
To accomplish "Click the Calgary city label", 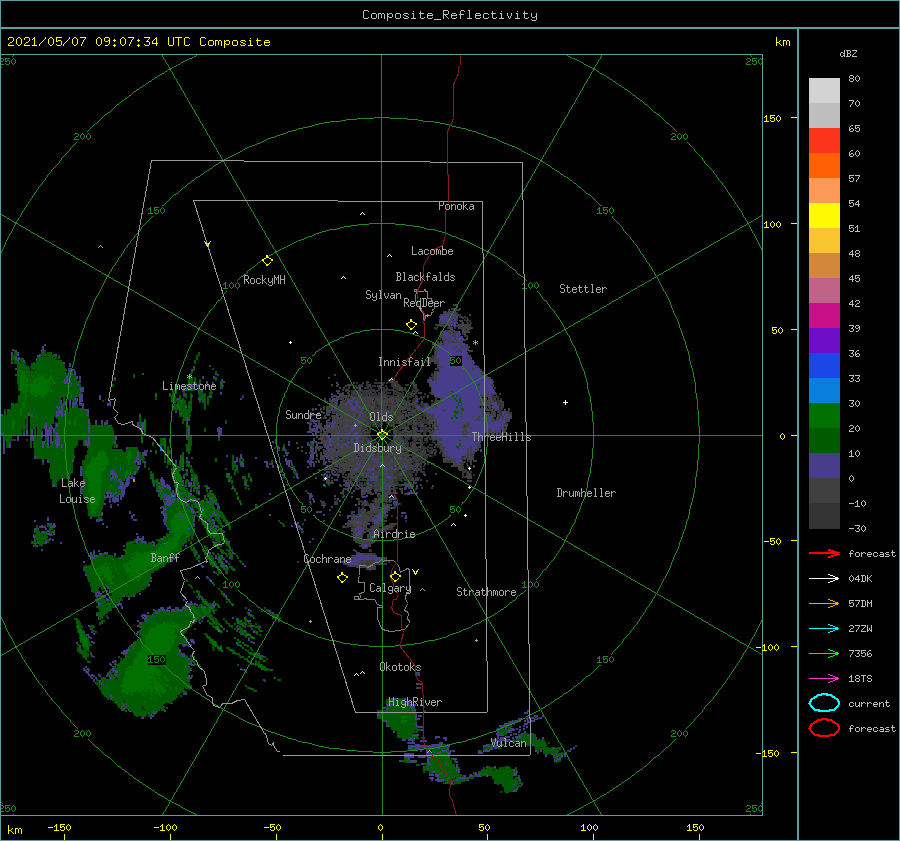I will click(x=390, y=588).
